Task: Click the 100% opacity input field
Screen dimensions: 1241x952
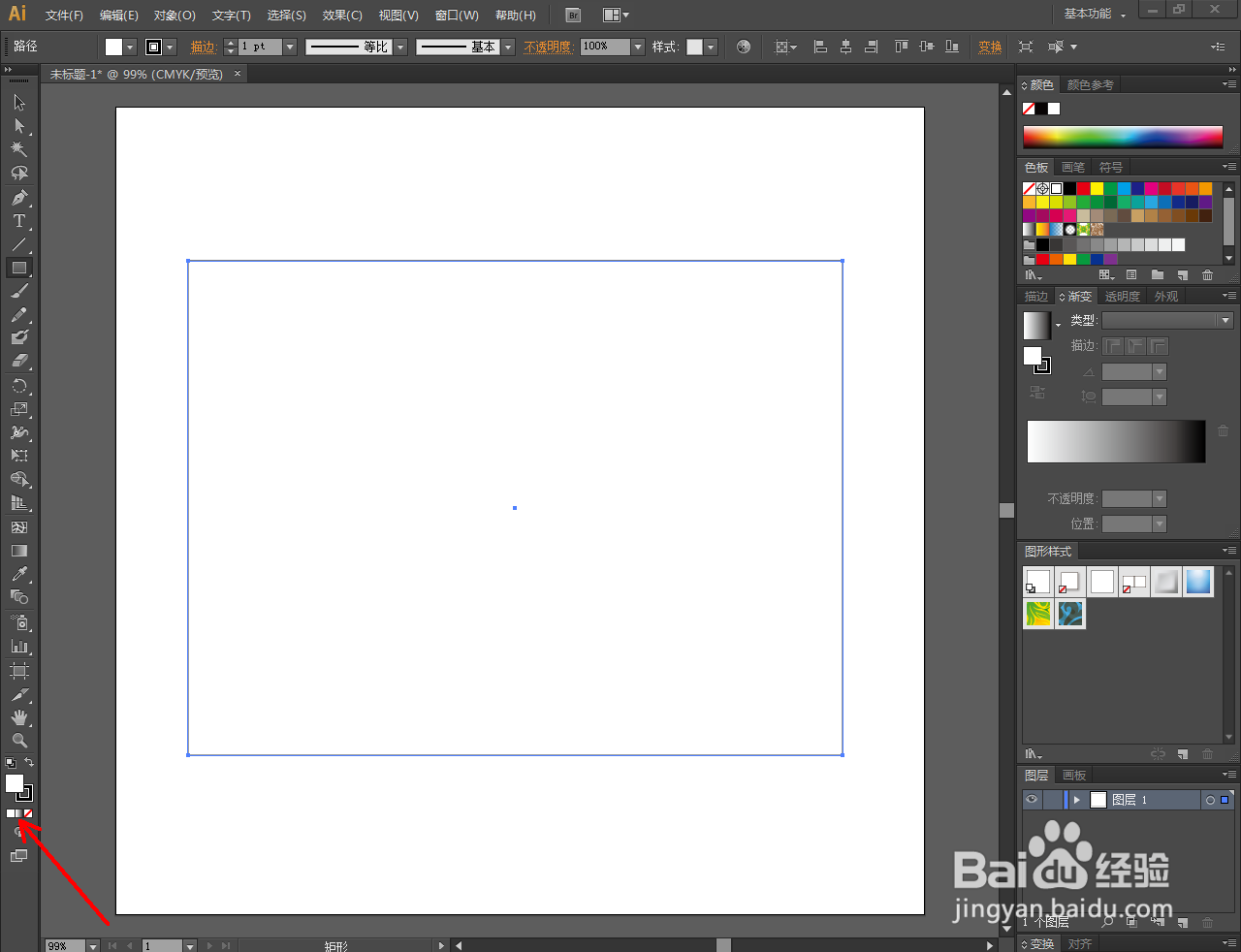Action: [605, 47]
